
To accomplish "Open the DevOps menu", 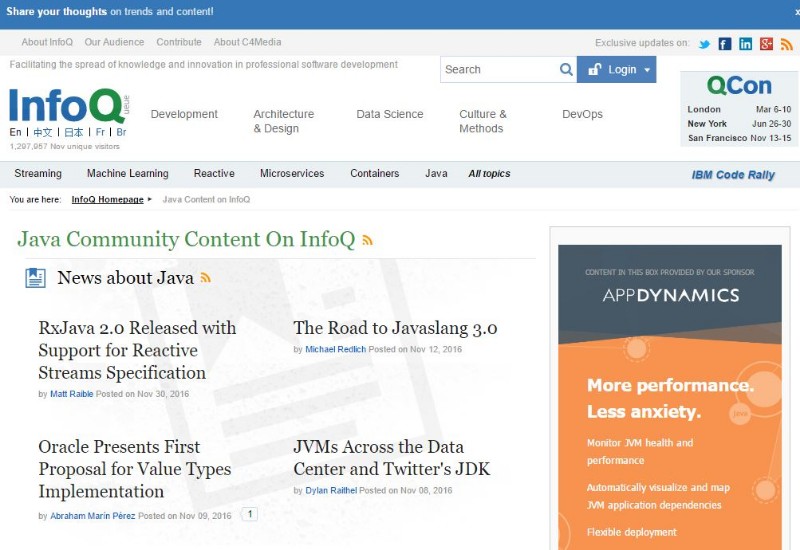I will point(582,114).
